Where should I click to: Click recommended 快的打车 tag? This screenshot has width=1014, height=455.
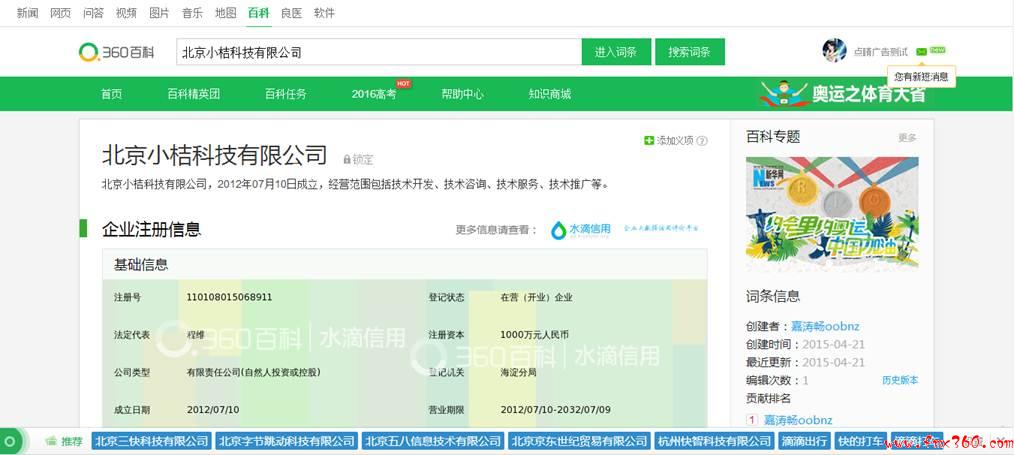pyautogui.click(x=860, y=441)
